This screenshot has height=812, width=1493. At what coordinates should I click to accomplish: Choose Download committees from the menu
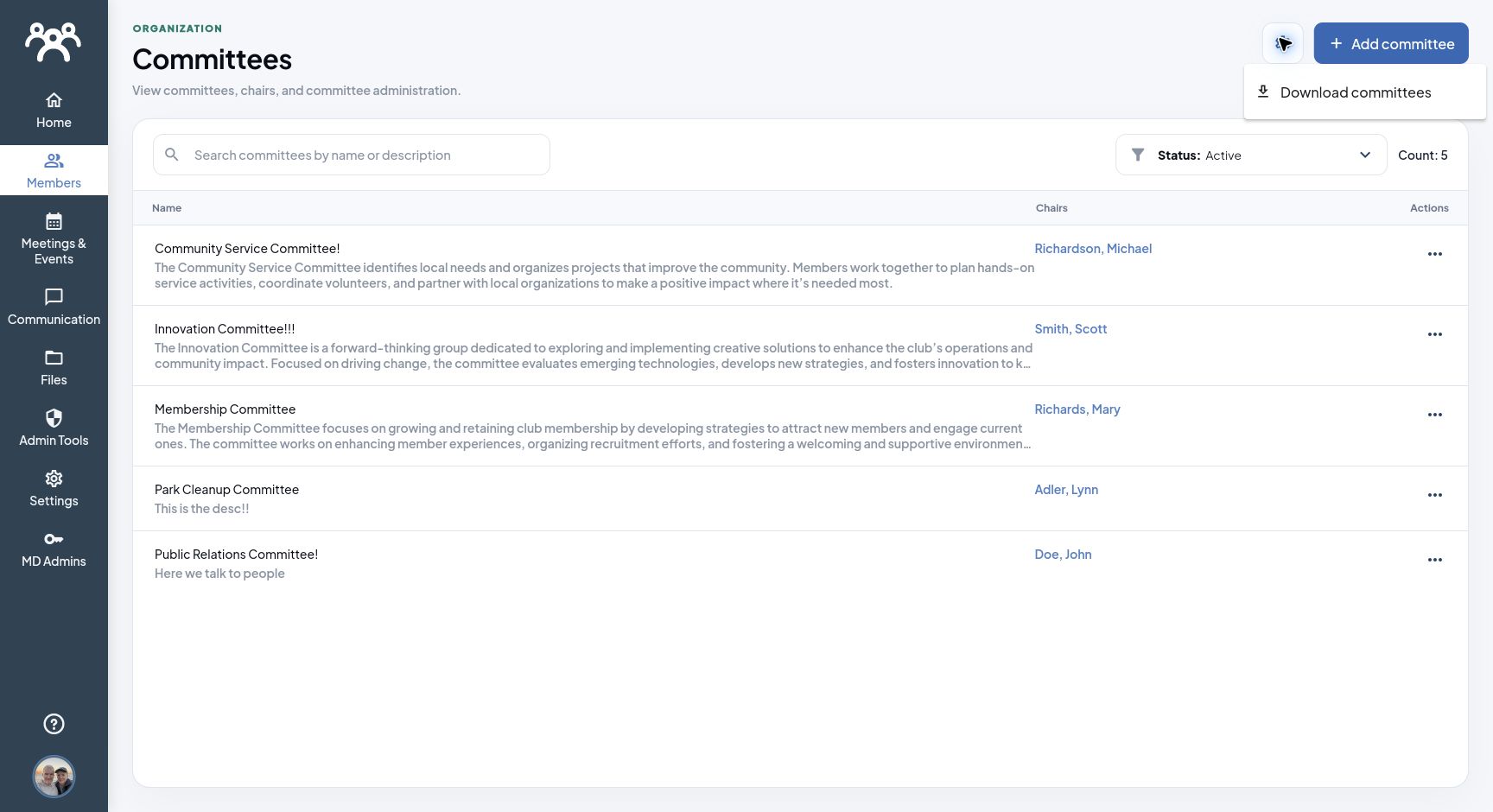1365,92
